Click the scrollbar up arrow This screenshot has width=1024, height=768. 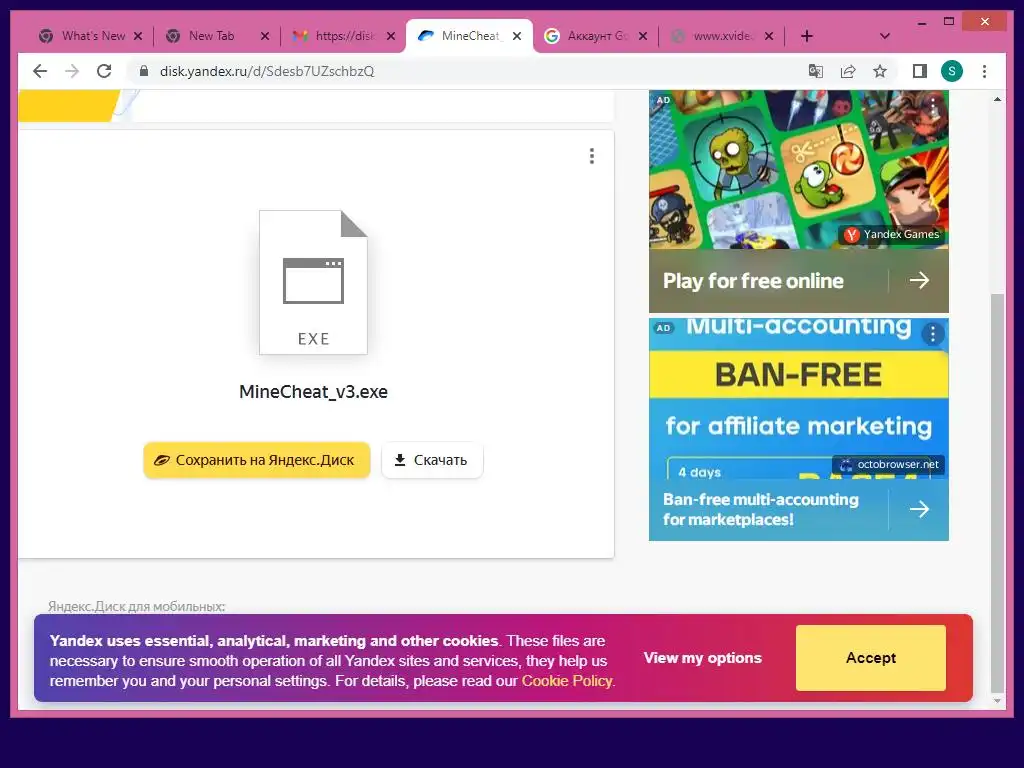point(997,99)
